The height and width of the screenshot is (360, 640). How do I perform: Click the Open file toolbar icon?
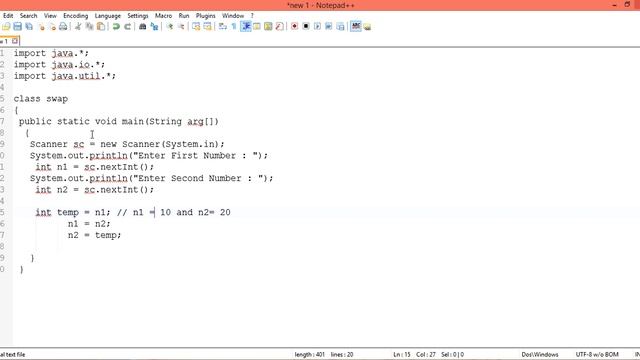6,27
